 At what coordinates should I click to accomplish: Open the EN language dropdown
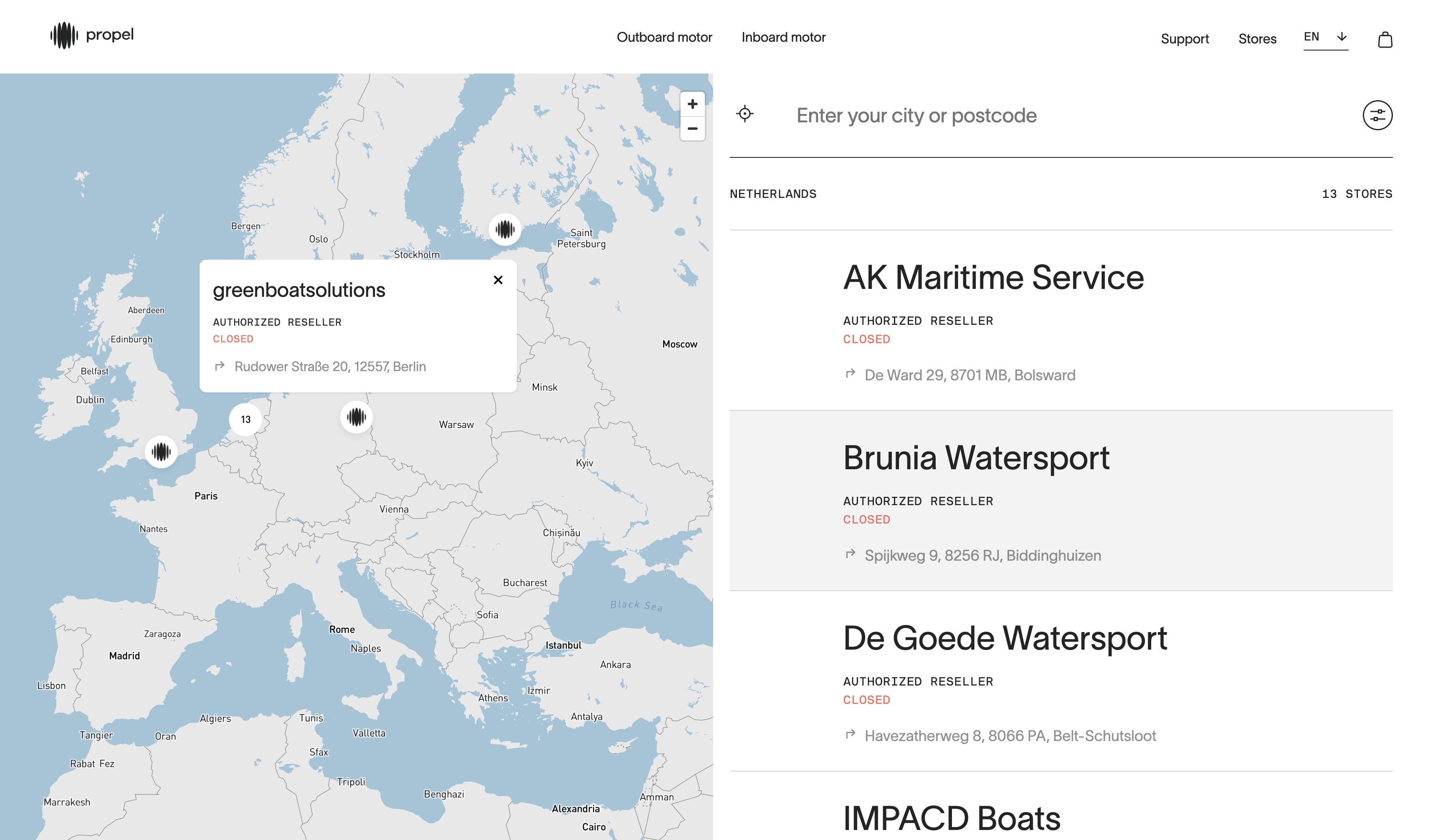pos(1325,37)
